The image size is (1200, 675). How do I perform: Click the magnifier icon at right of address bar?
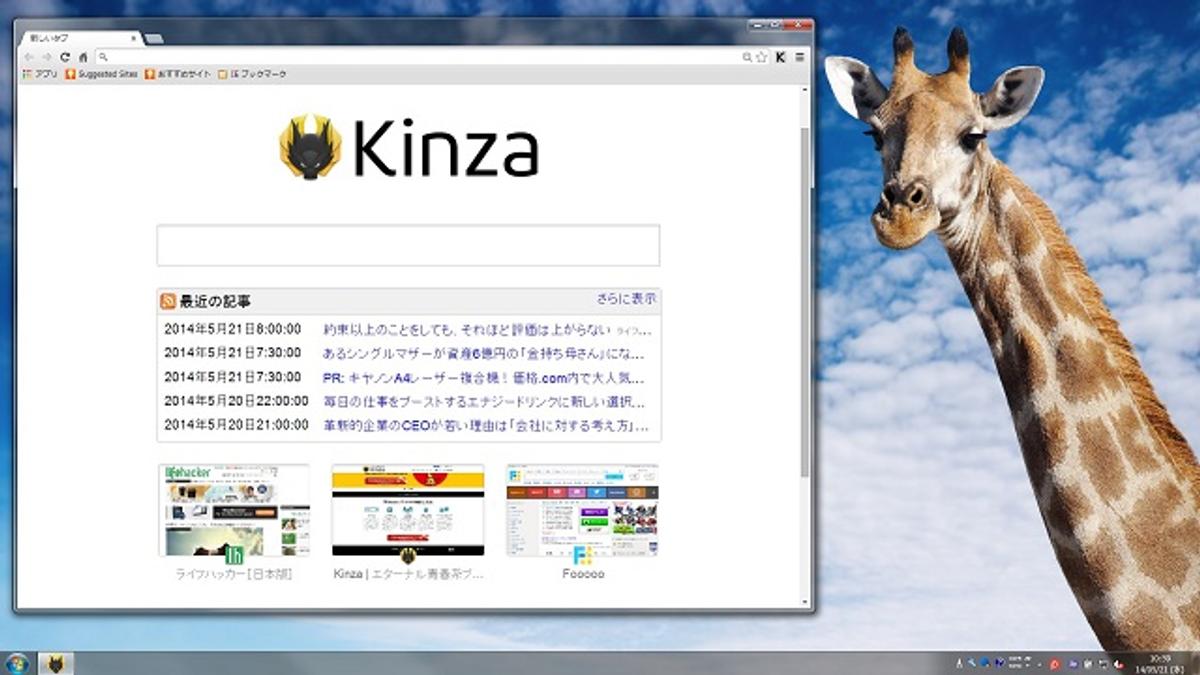click(x=747, y=57)
